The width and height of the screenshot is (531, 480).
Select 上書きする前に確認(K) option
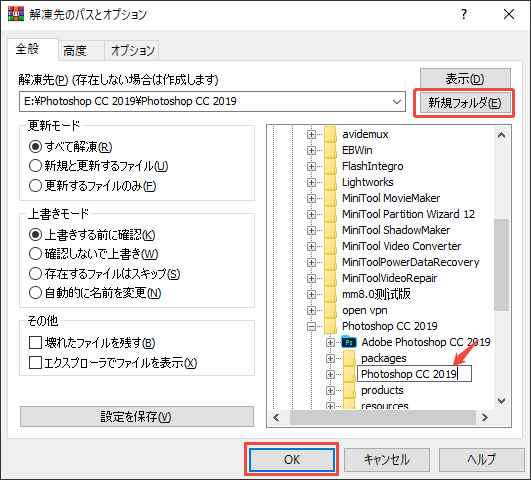click(92, 235)
